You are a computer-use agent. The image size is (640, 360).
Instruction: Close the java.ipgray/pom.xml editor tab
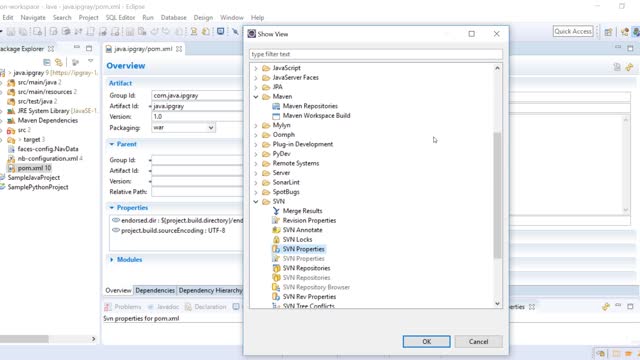[179, 49]
